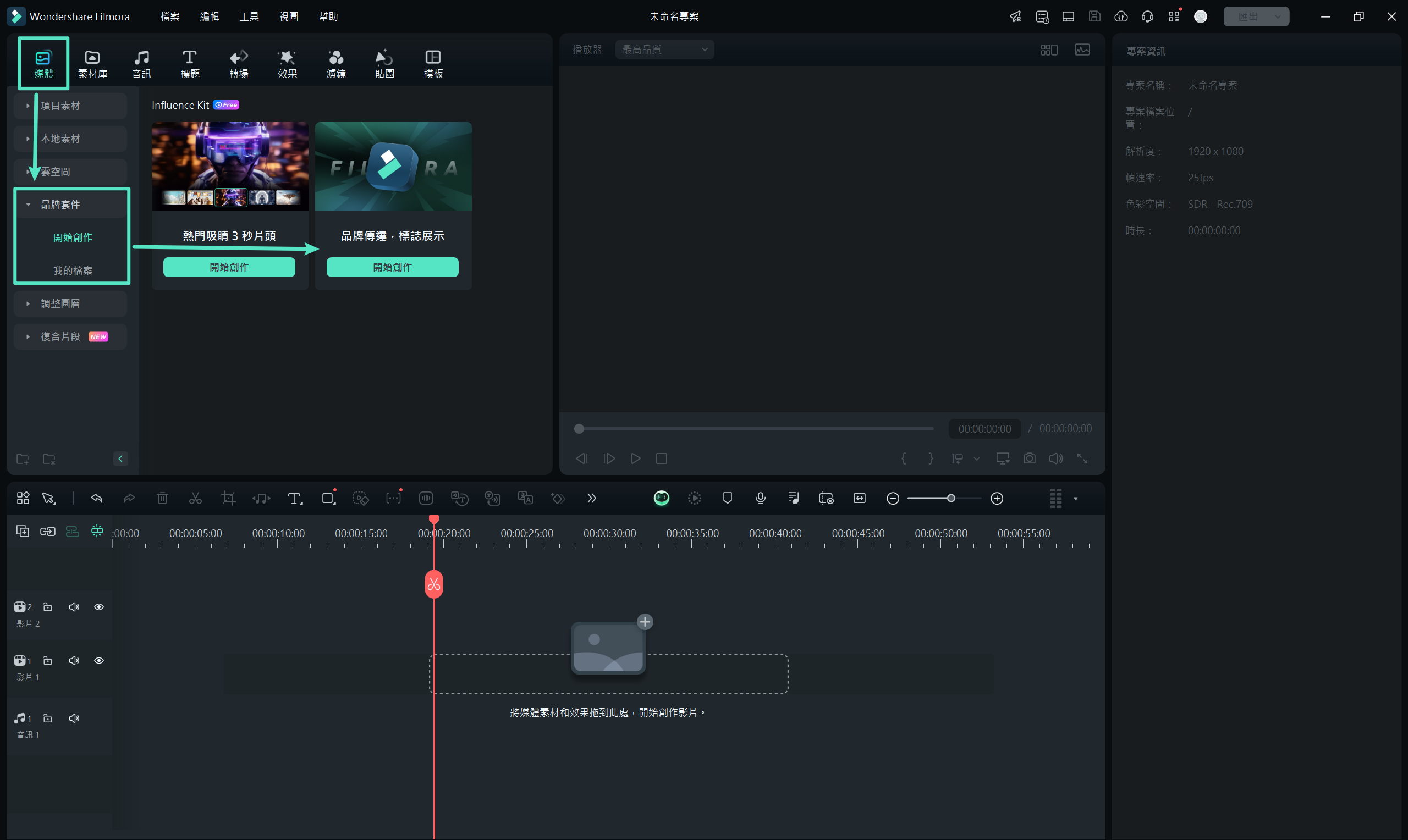
Task: Open the 效果 tab in toolbar
Action: tap(287, 63)
